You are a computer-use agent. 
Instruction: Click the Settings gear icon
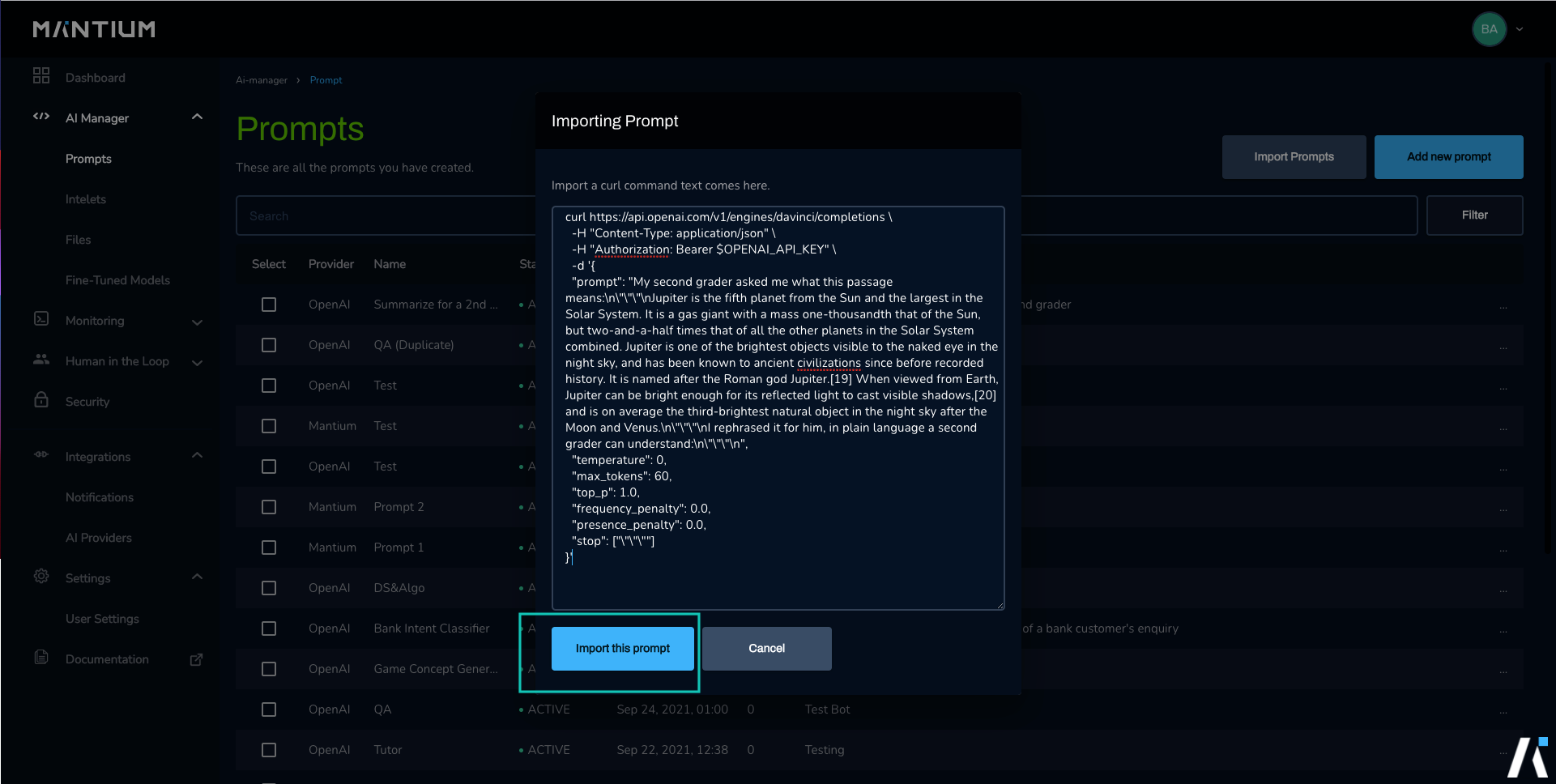(x=41, y=577)
